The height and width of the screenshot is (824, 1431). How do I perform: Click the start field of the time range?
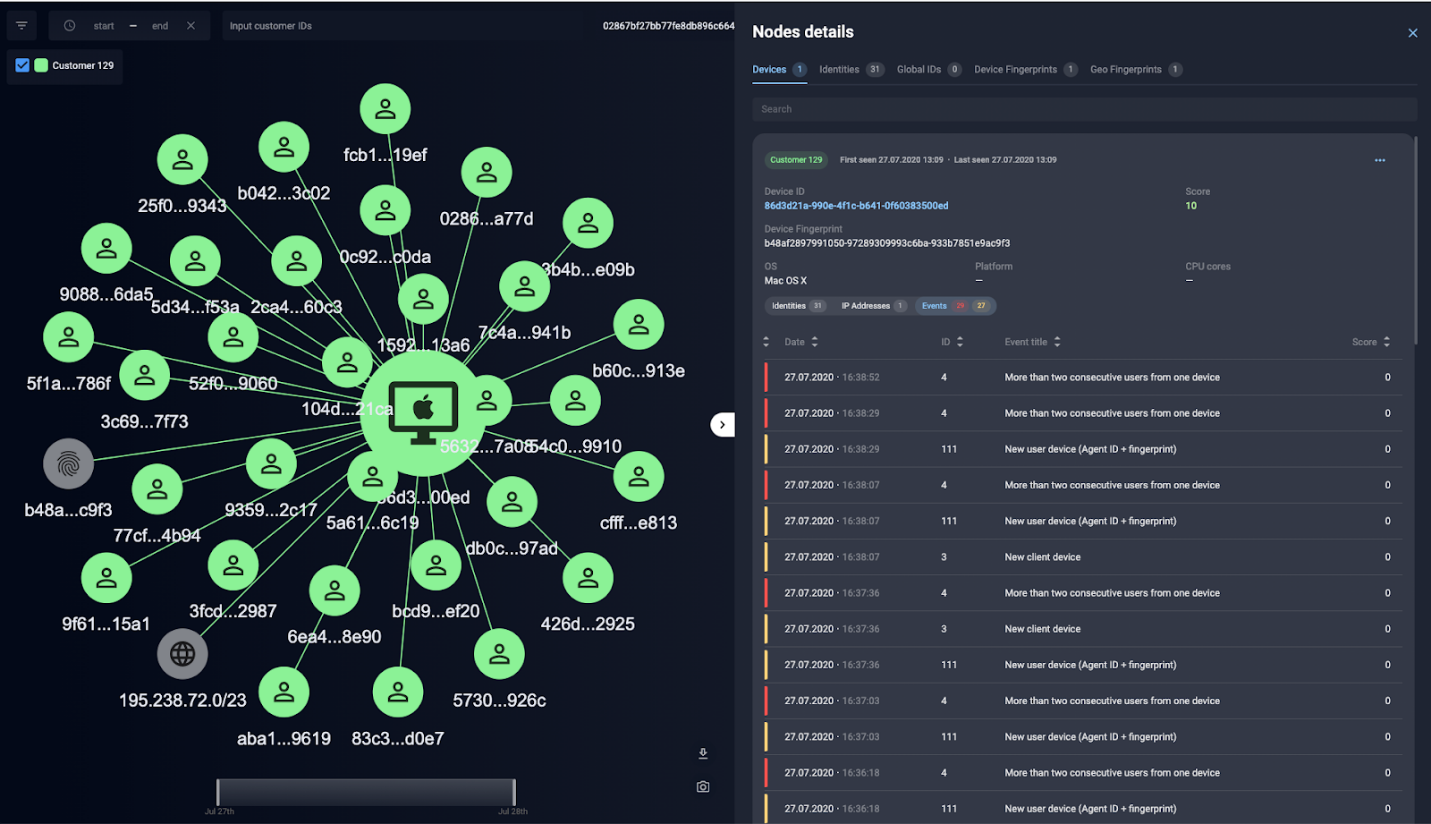pyautogui.click(x=104, y=26)
